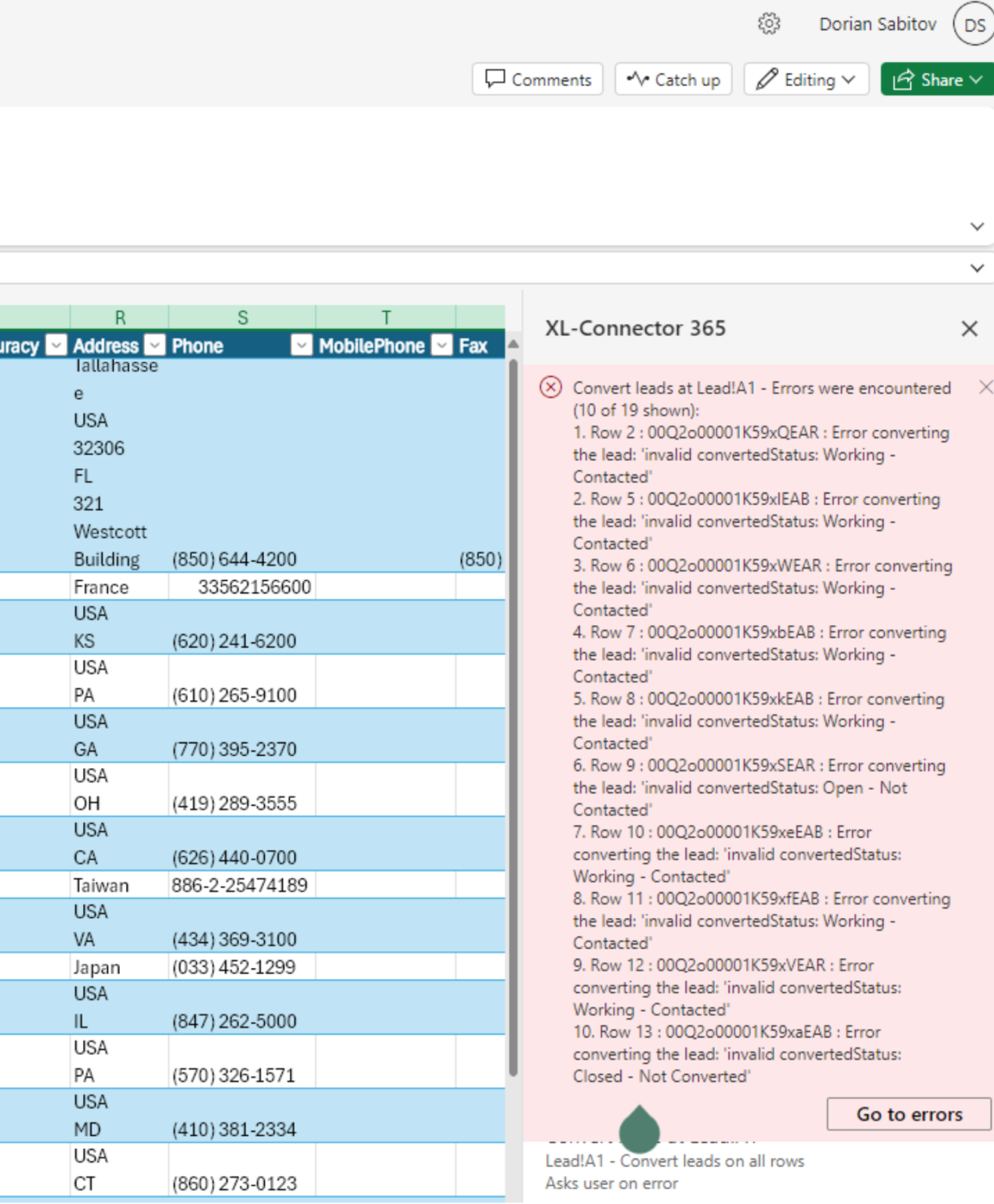Open the filter toggle on the MobilePhone column
This screenshot has height=1204, width=994.
441,346
